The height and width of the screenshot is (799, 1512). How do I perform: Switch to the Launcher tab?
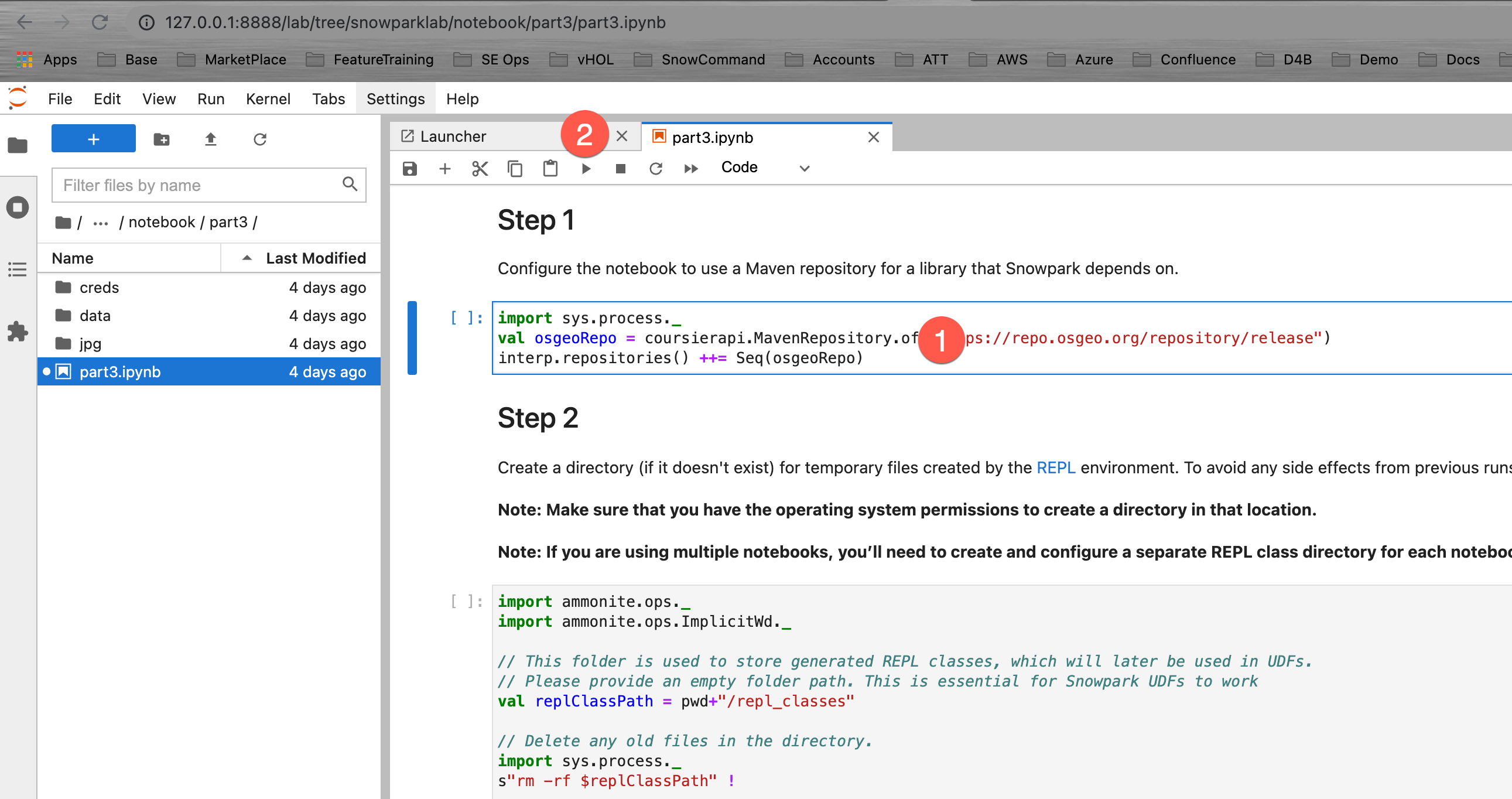[453, 137]
